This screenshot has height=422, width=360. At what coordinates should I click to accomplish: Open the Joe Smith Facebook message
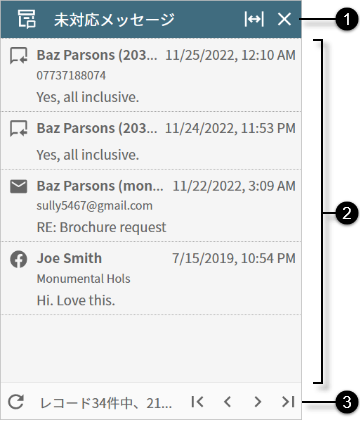[x=151, y=278]
